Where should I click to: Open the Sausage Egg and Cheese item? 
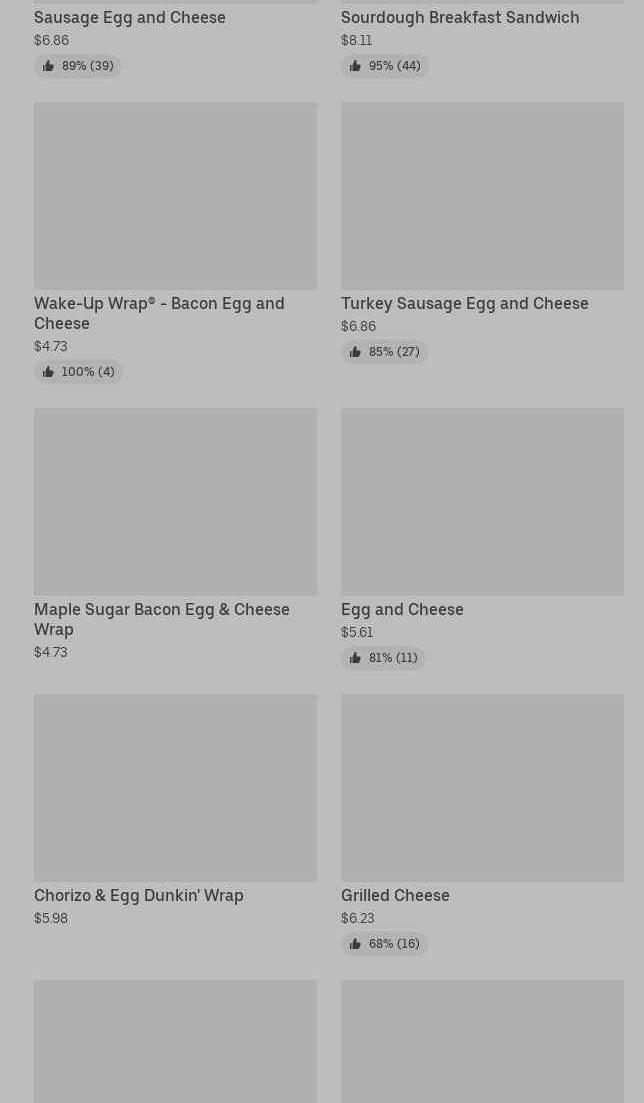(x=130, y=17)
